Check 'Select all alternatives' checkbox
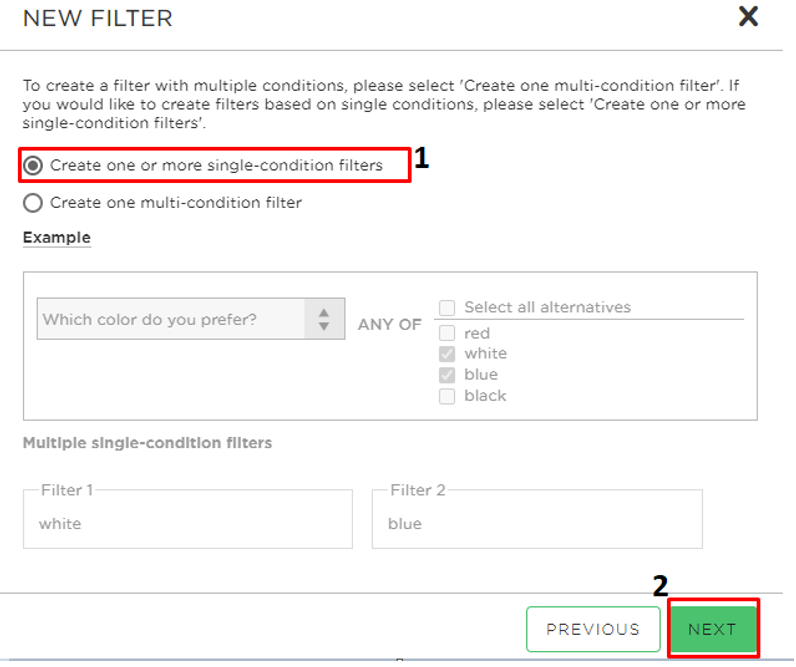796x667 pixels. (447, 308)
